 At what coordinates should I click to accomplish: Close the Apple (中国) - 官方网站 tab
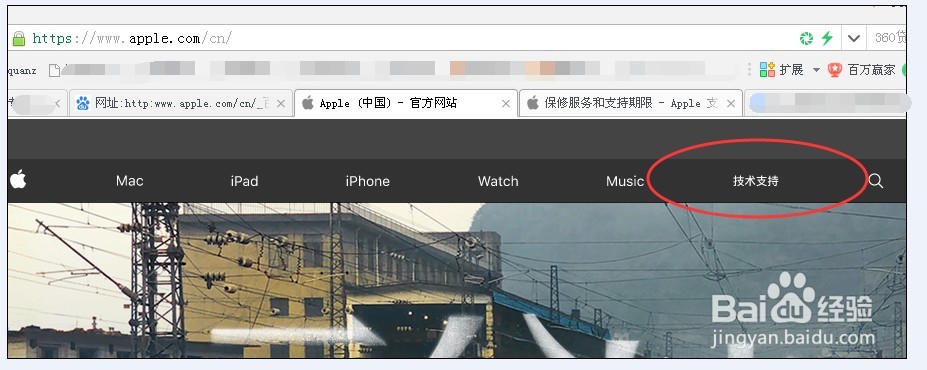[505, 103]
